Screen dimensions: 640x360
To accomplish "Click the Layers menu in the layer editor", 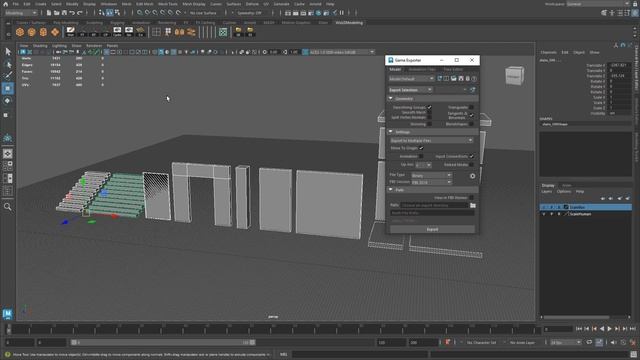I will click(x=547, y=192).
